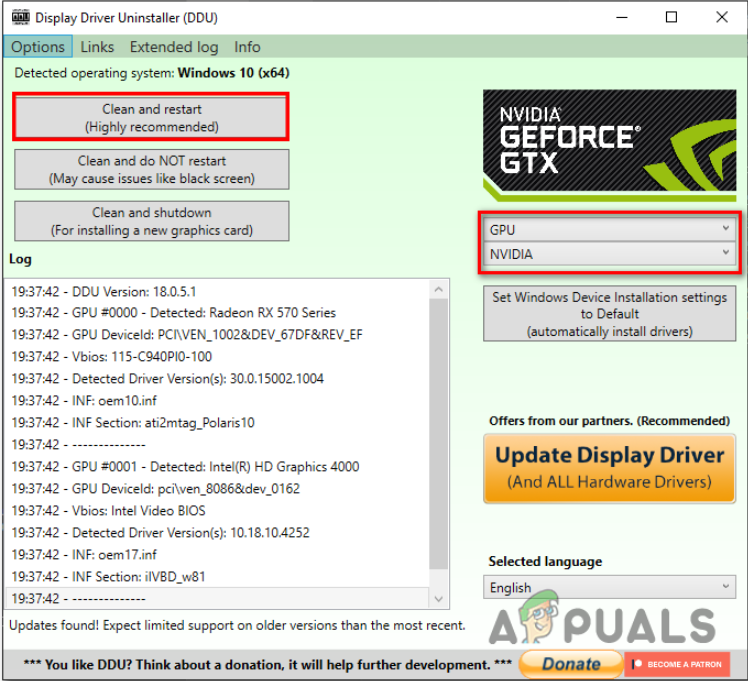Click the Updates found status message
This screenshot has height=681, width=748.
point(237,625)
